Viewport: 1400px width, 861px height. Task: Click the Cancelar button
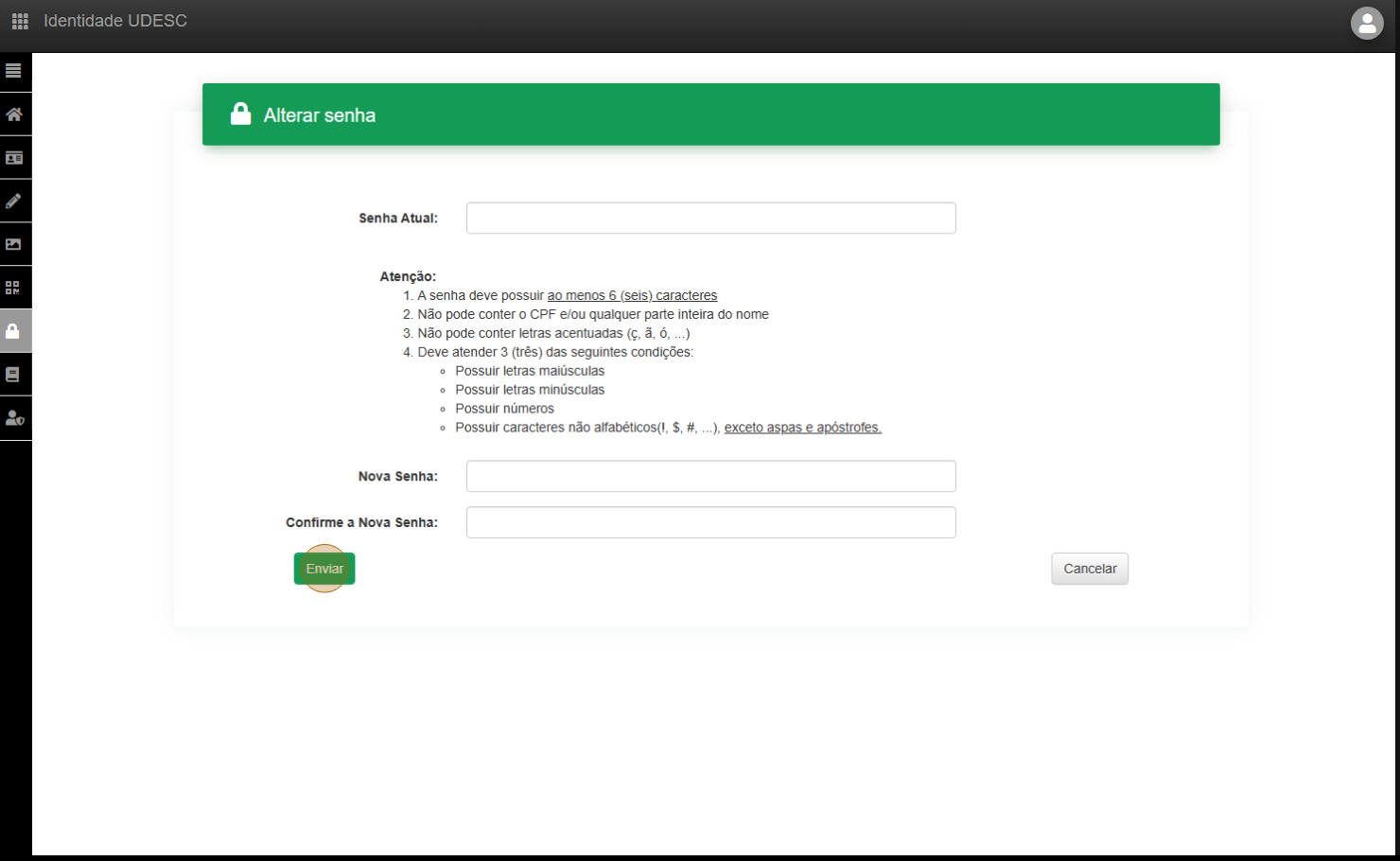[1089, 569]
